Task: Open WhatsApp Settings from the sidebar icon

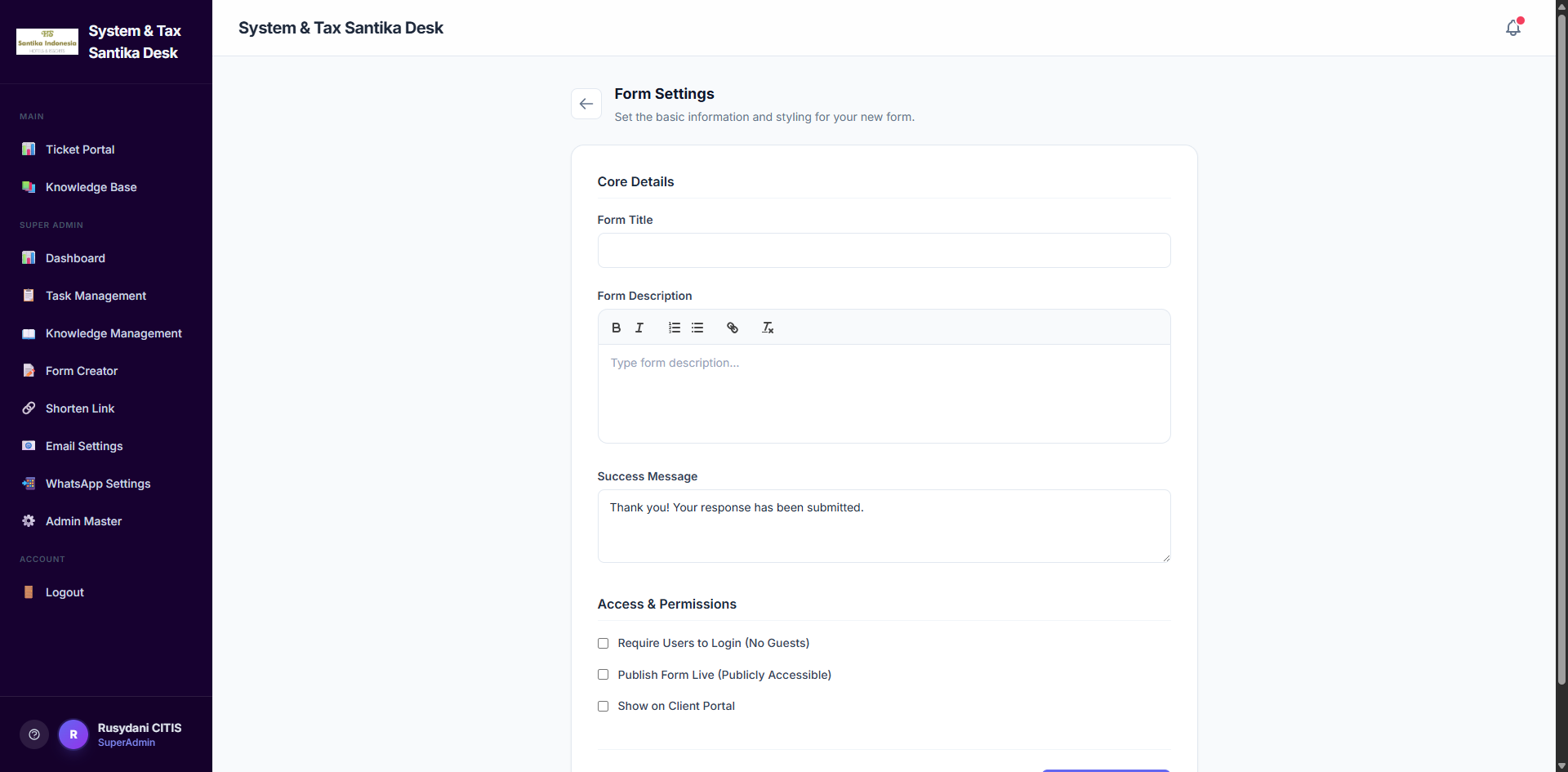Action: tap(29, 483)
